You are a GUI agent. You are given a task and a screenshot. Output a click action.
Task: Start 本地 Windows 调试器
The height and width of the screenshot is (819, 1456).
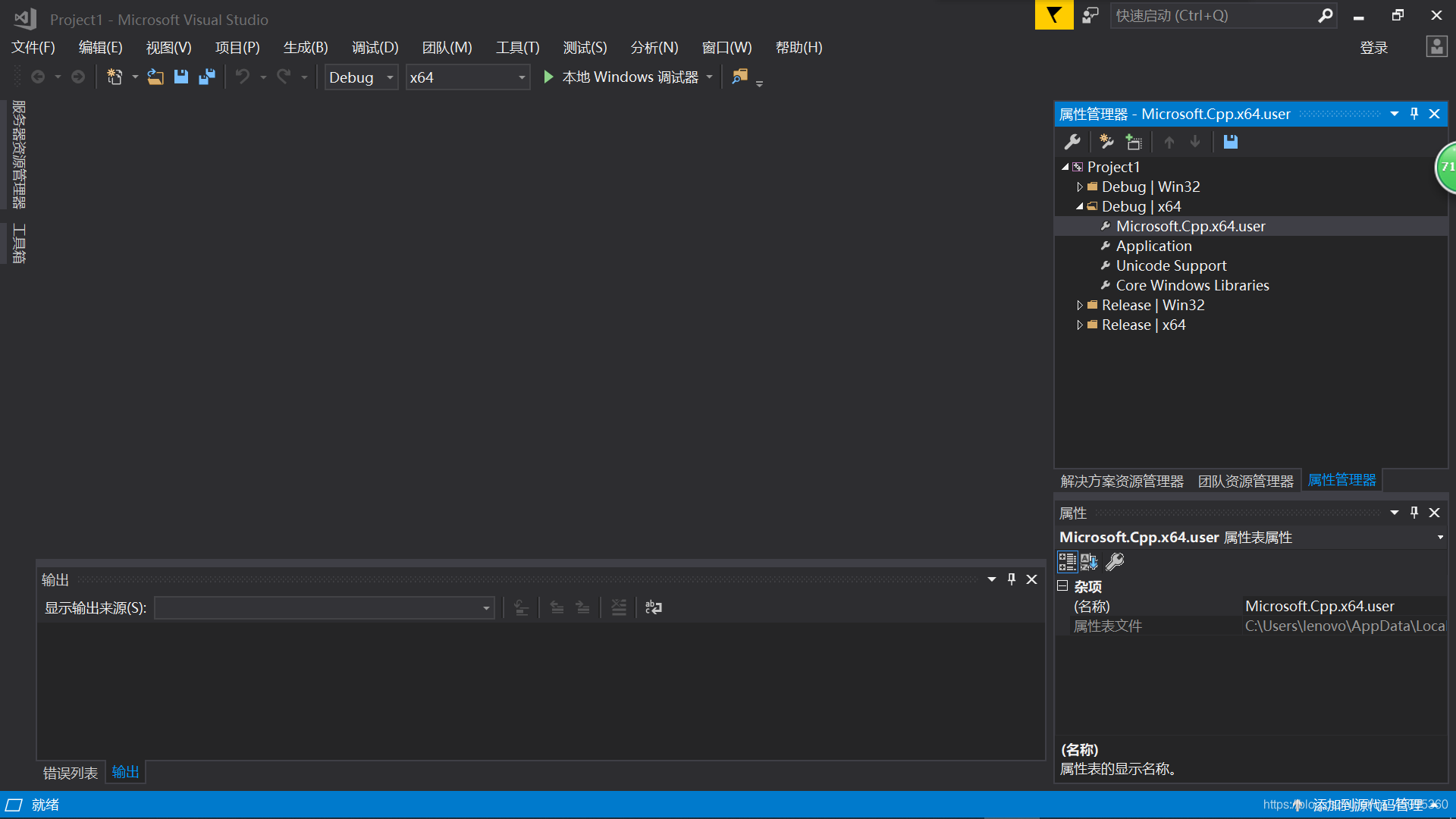(x=622, y=77)
